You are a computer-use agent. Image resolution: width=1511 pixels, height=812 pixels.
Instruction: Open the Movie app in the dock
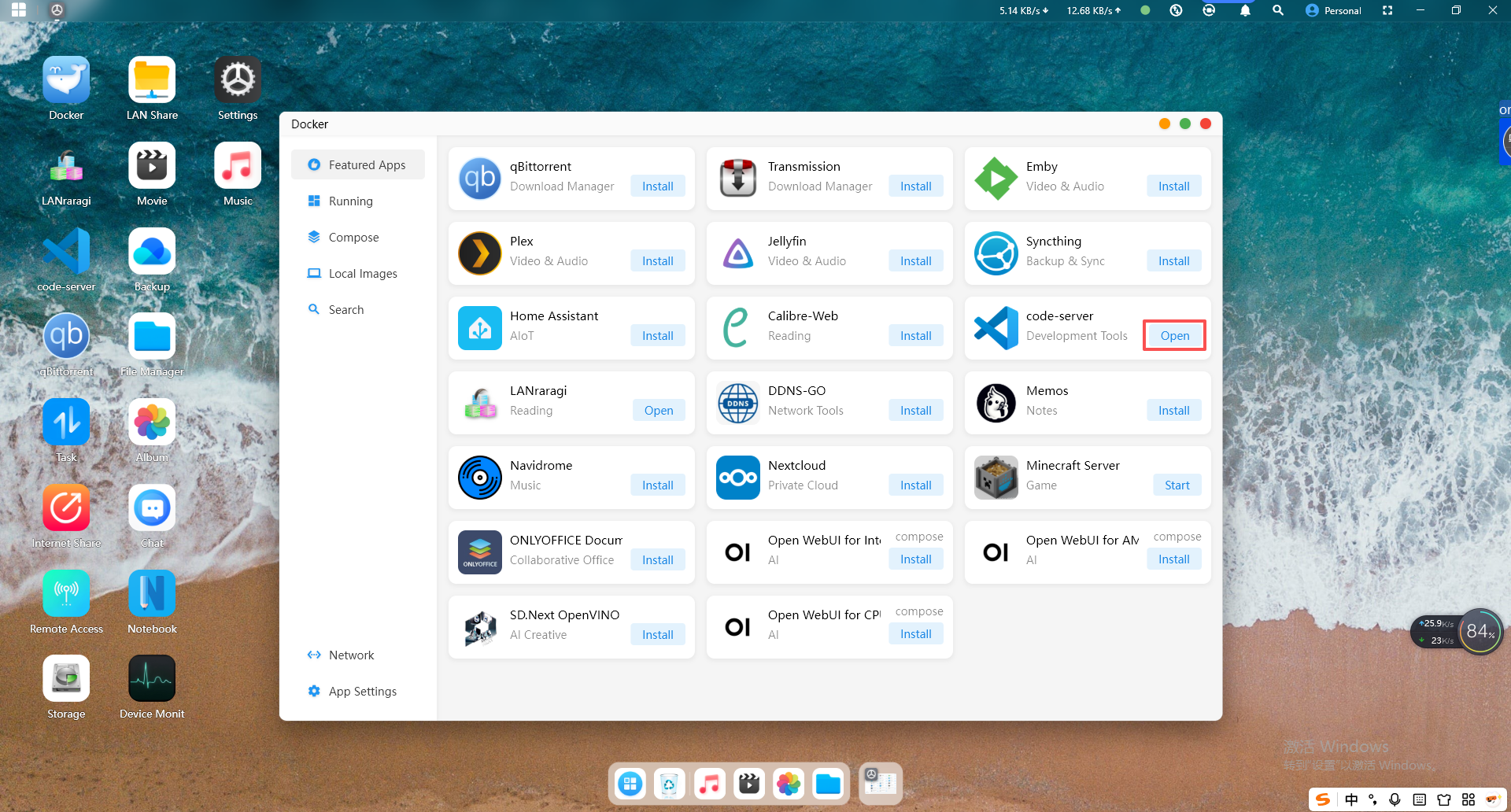pos(748,784)
